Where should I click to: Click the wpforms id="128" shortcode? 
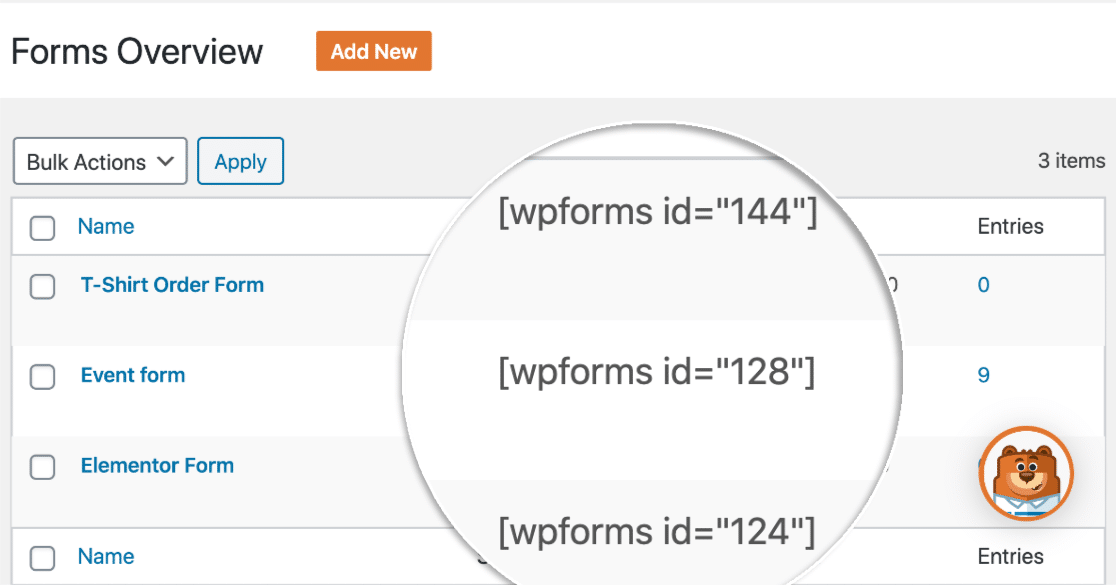pyautogui.click(x=657, y=372)
